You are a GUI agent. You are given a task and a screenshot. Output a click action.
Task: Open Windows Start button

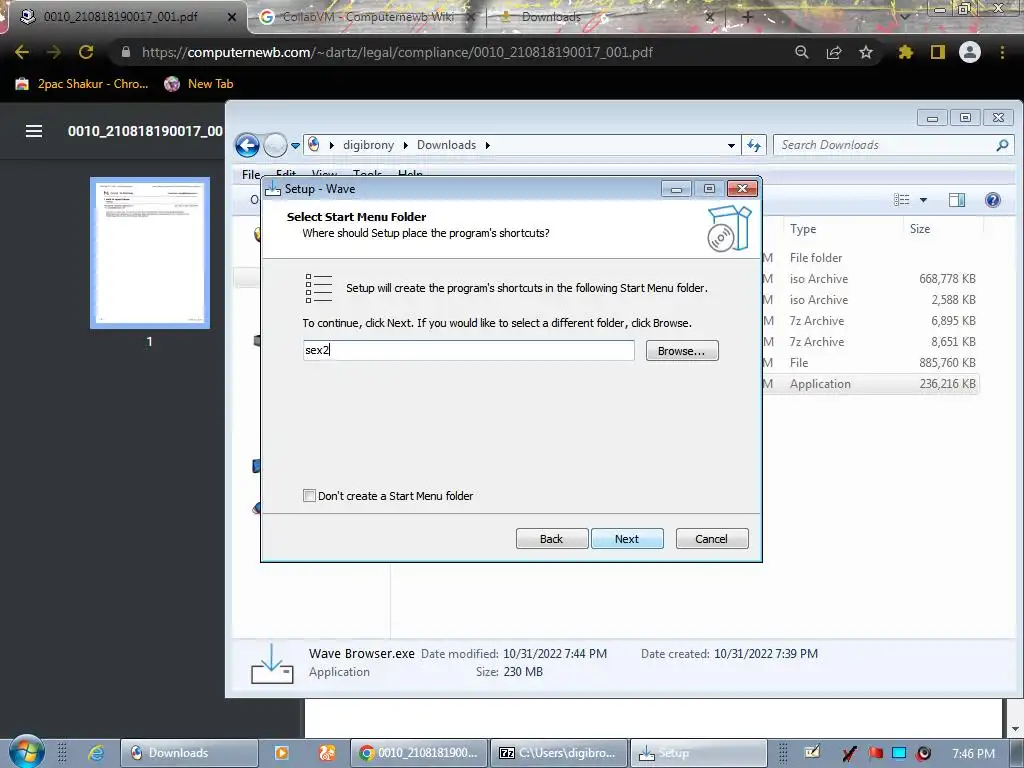25,752
